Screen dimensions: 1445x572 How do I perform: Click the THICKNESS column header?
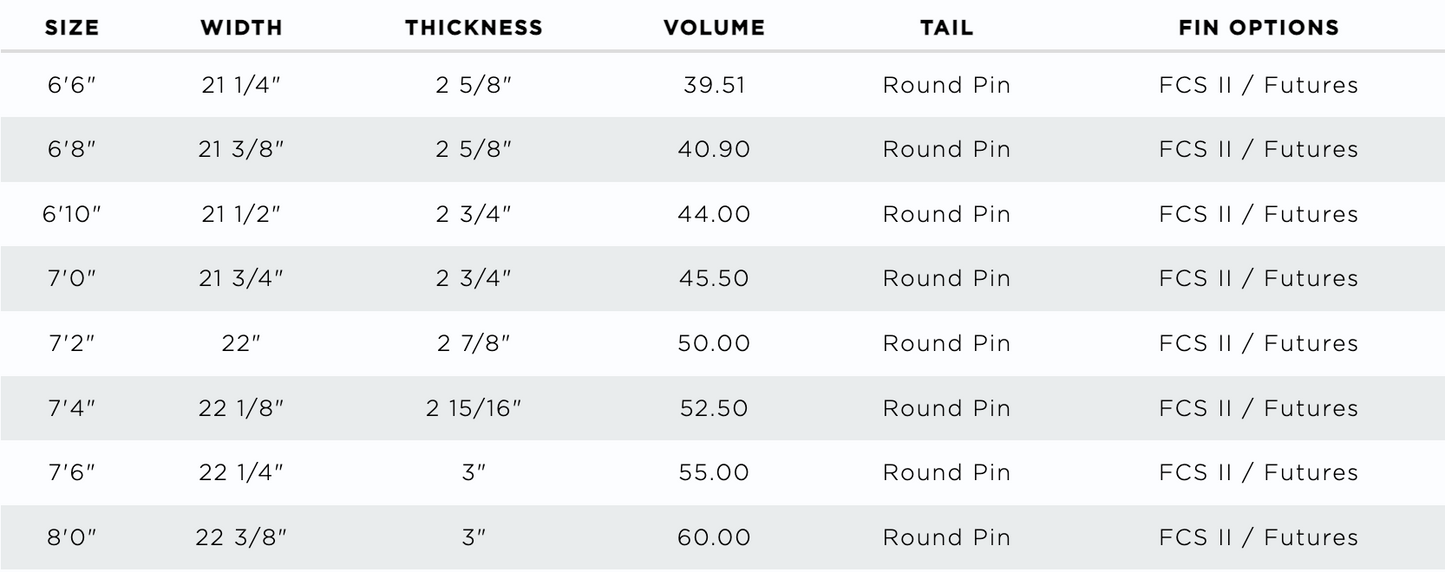click(474, 28)
